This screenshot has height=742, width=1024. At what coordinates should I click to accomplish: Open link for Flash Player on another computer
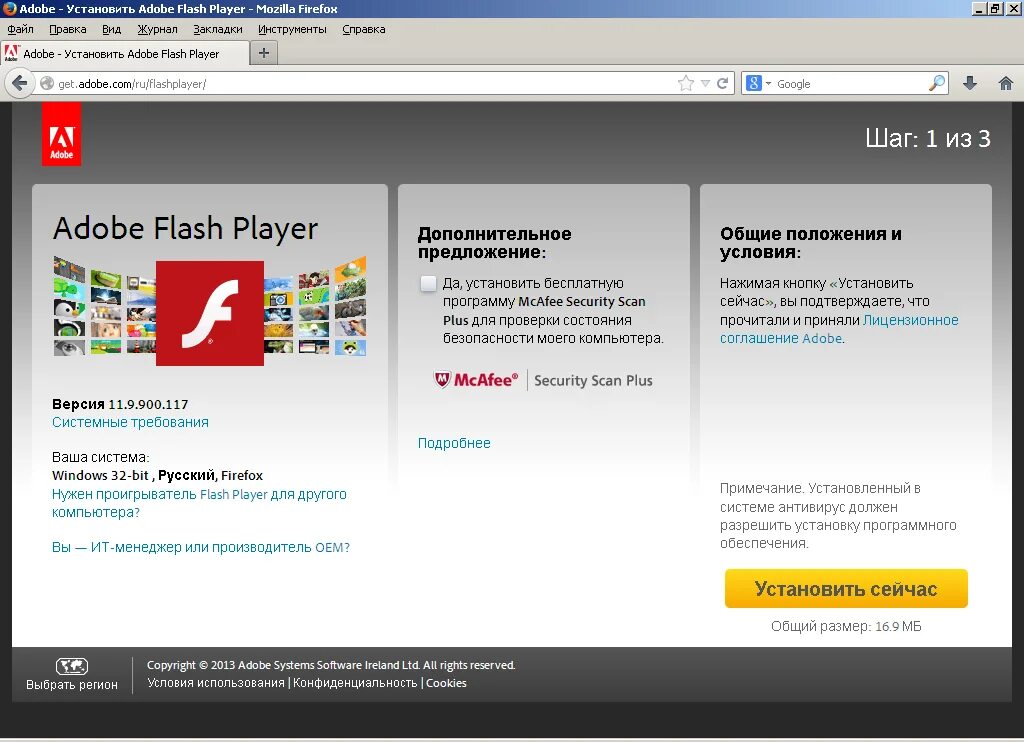coord(199,503)
